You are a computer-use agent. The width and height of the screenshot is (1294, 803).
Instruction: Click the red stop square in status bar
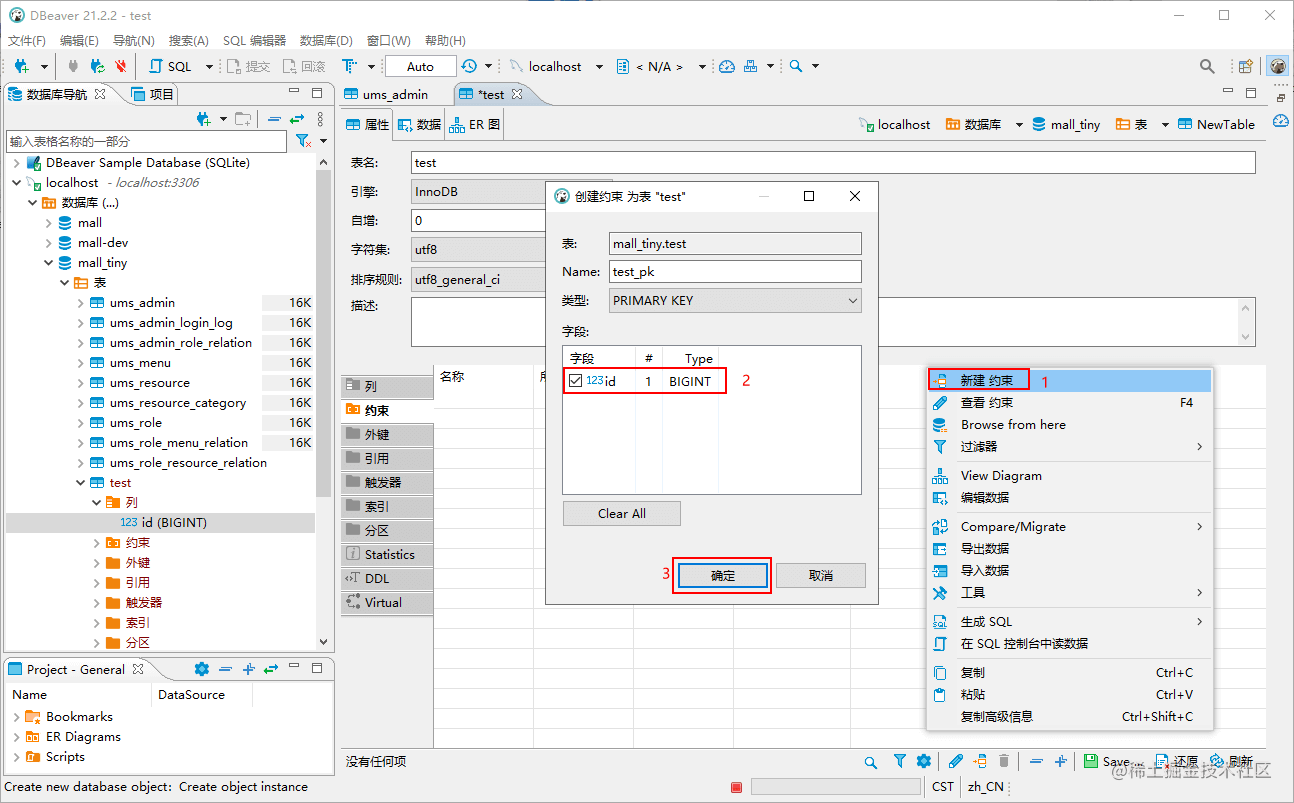click(737, 787)
